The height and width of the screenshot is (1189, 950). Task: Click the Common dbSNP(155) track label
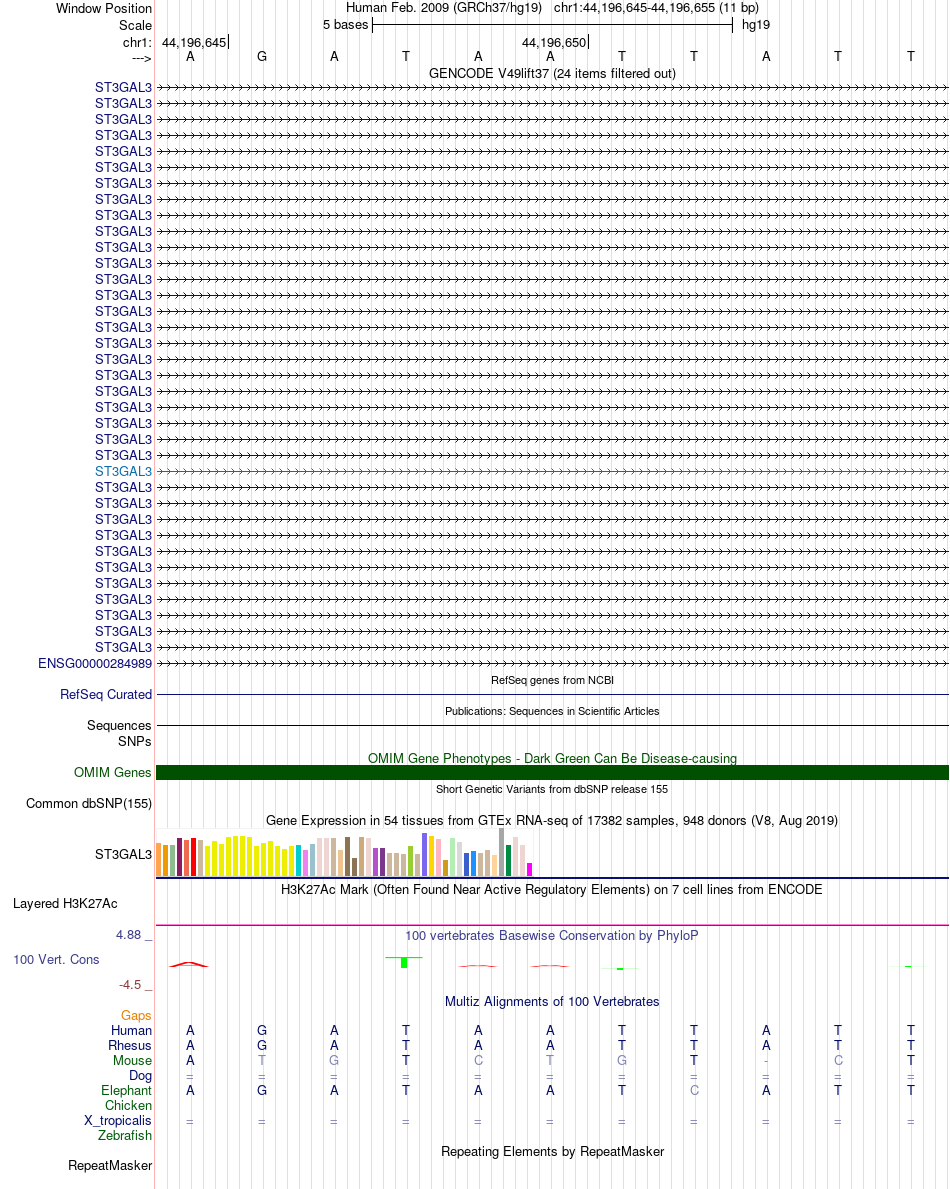(x=89, y=804)
